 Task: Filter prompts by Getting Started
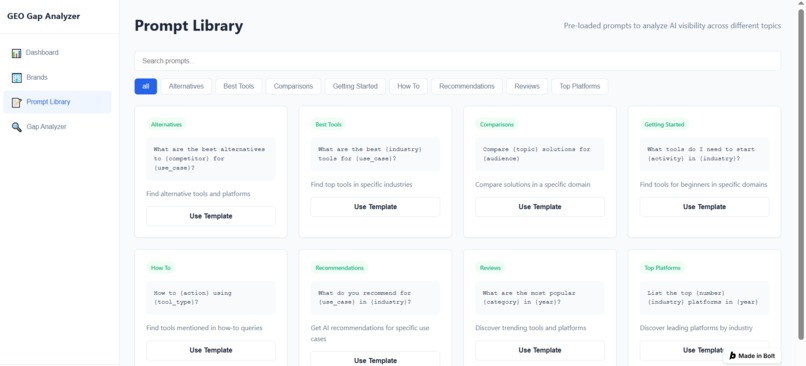(355, 86)
